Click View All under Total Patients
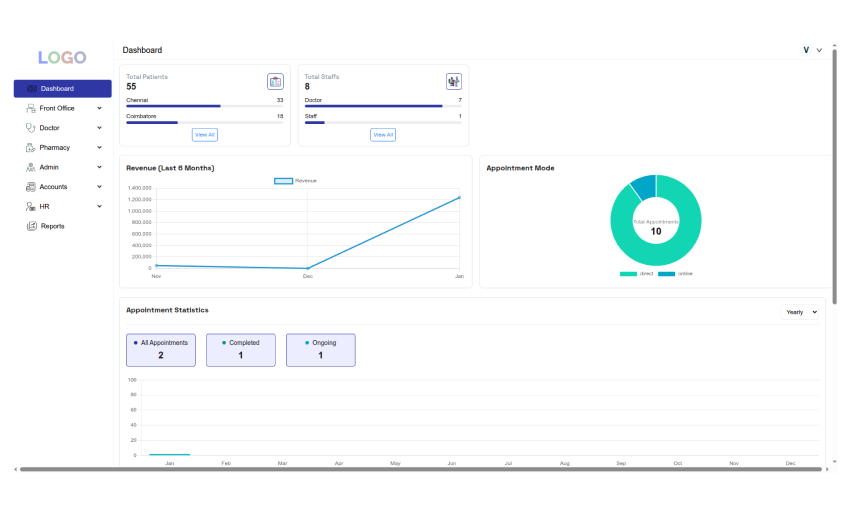The width and height of the screenshot is (849, 520). [x=204, y=134]
